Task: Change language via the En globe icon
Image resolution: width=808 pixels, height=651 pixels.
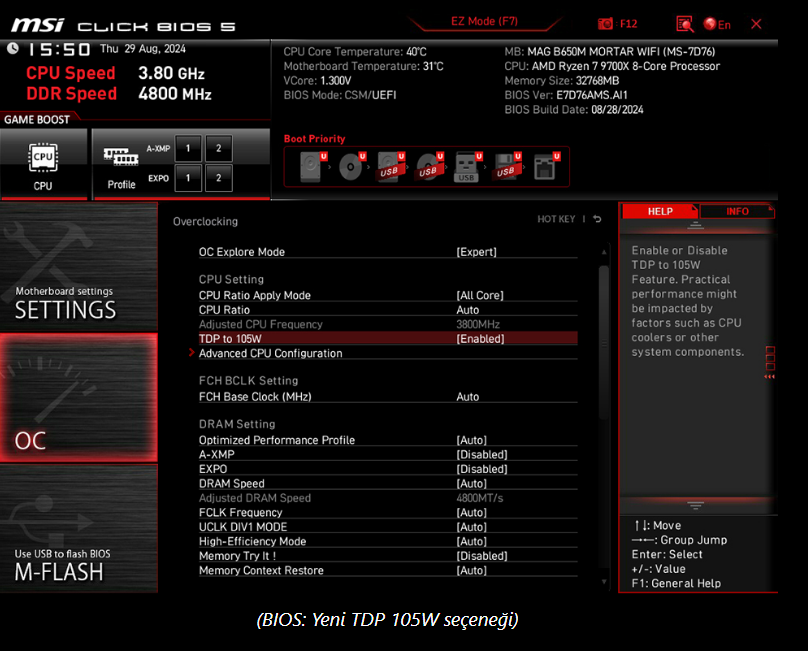Action: pos(717,24)
